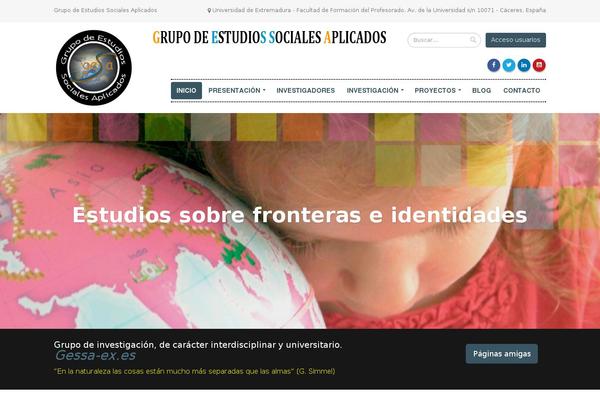The image size is (600, 400).
Task: Expand the INVESTIGACIÓN dropdown menu
Action: point(375,91)
